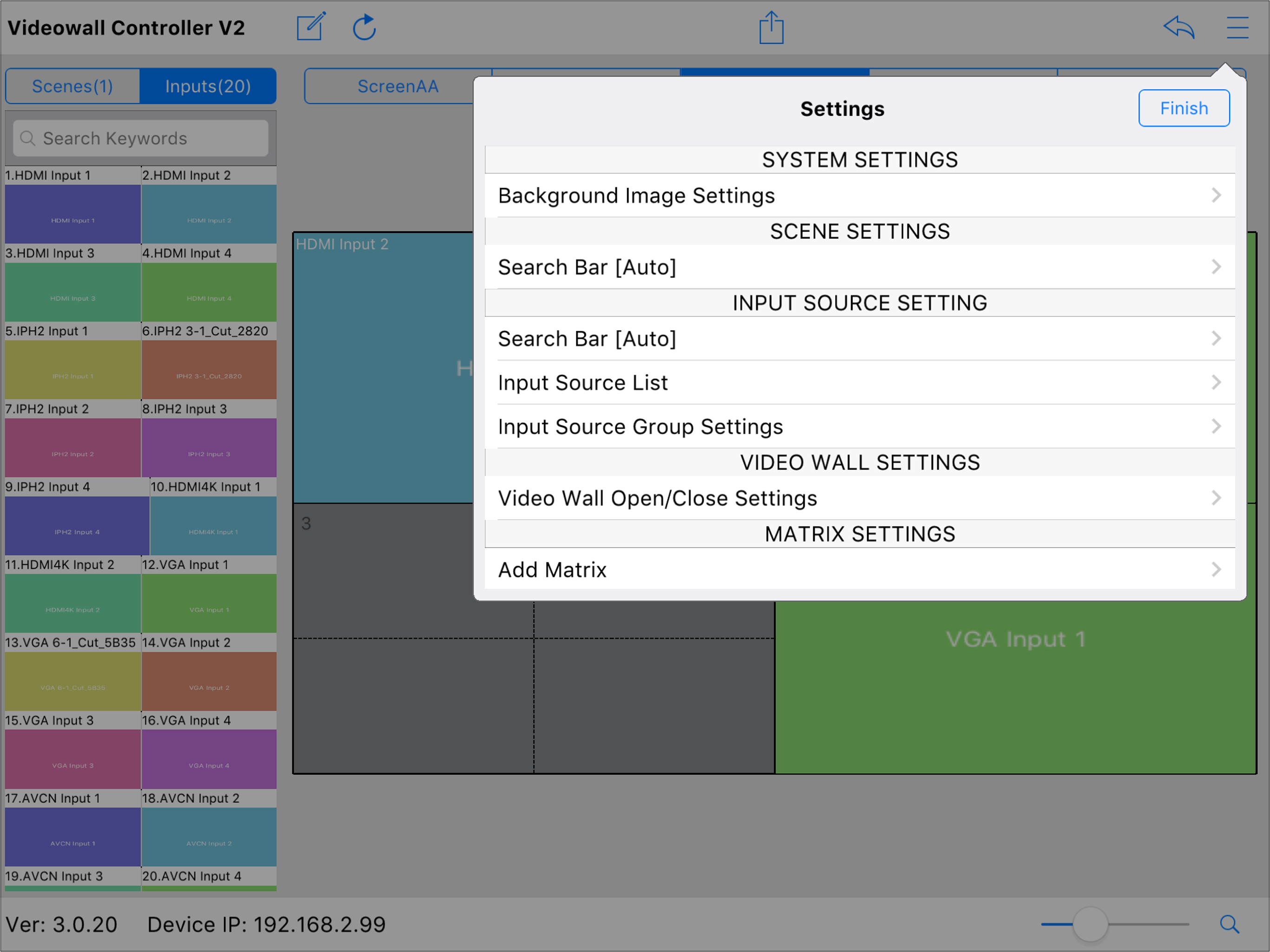The image size is (1270, 952).
Task: Open Search Bar [Auto] under Scene Settings
Action: click(860, 267)
